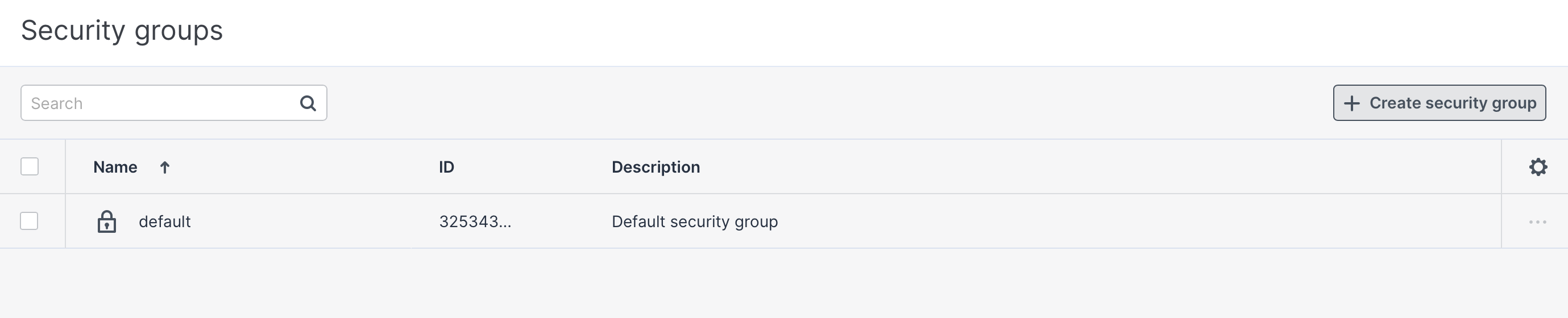Click the 'Default security group' description text
The image size is (1568, 318).
point(695,222)
